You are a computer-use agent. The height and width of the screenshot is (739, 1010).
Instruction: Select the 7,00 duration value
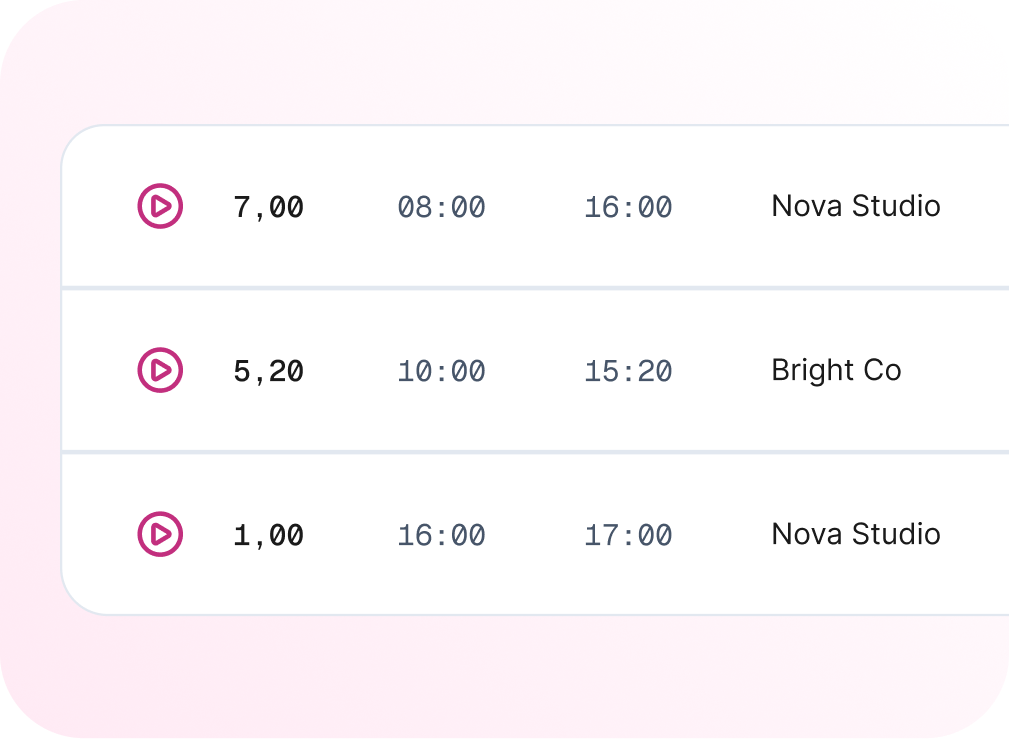click(x=269, y=207)
